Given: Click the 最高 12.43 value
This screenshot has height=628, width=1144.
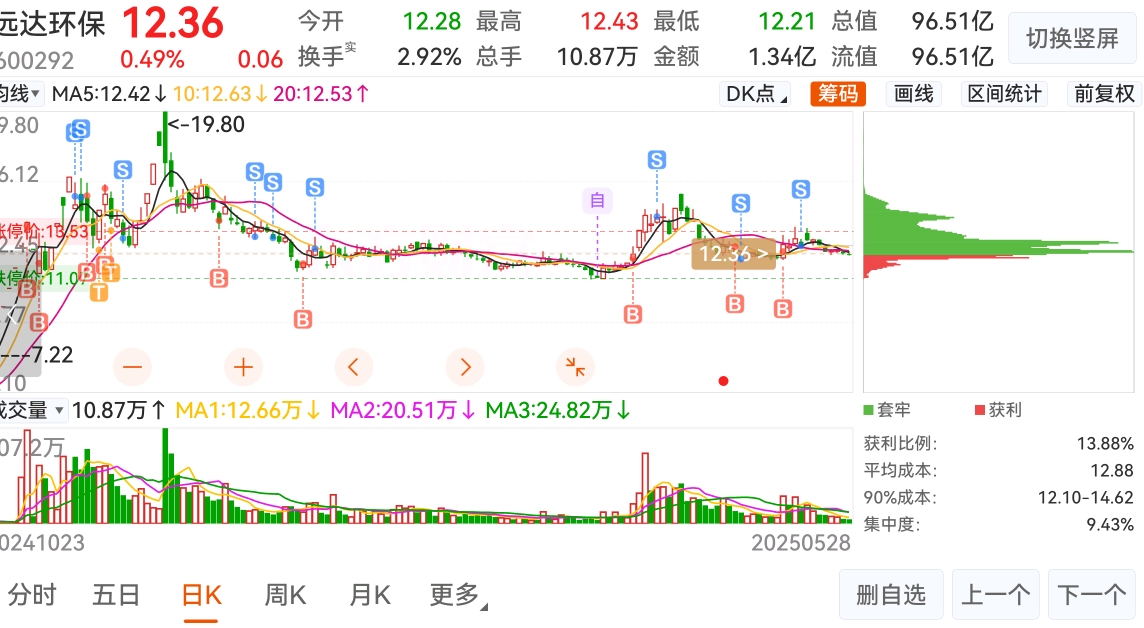Looking at the screenshot, I should point(609,22).
